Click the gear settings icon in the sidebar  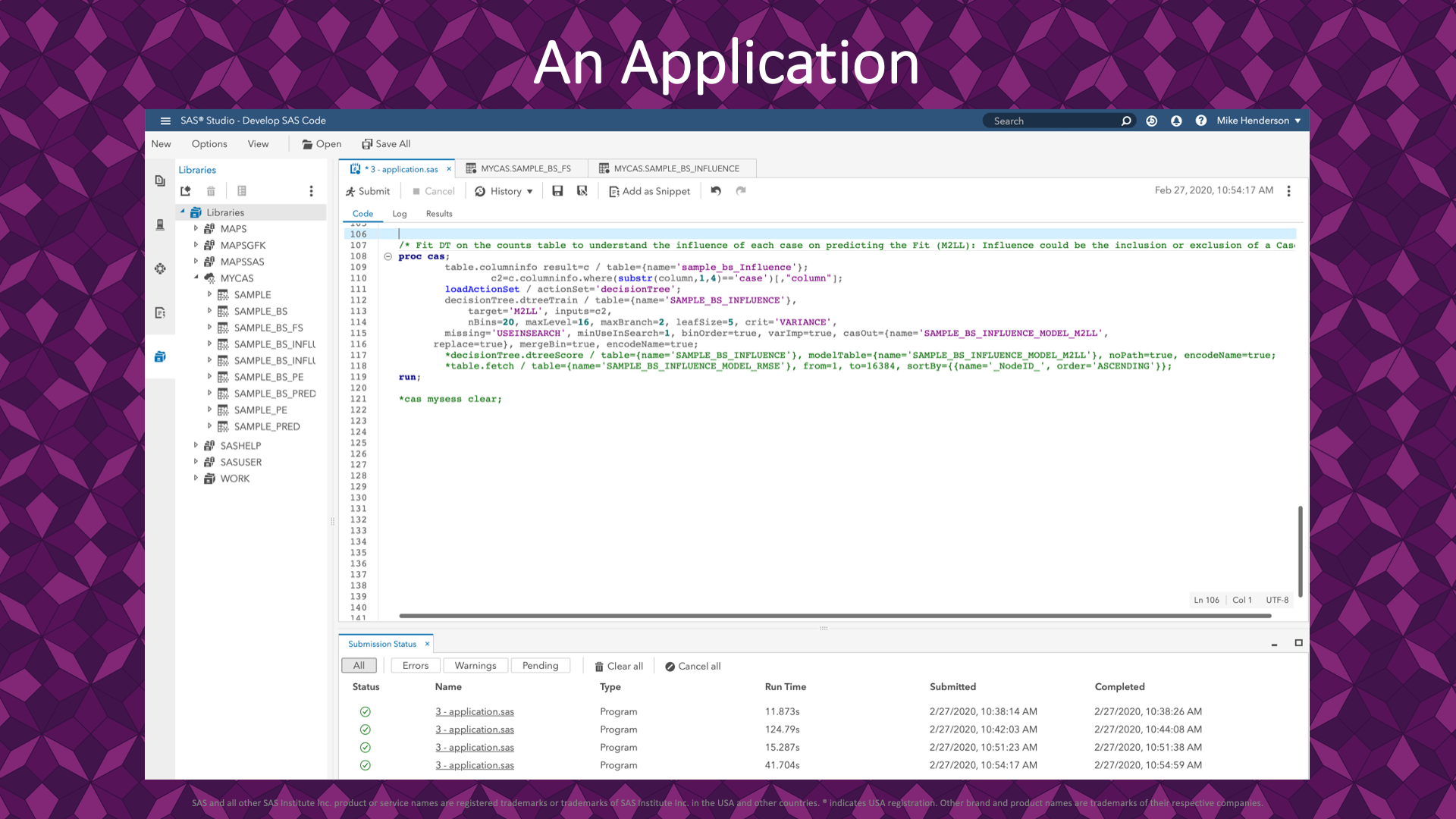pos(160,268)
